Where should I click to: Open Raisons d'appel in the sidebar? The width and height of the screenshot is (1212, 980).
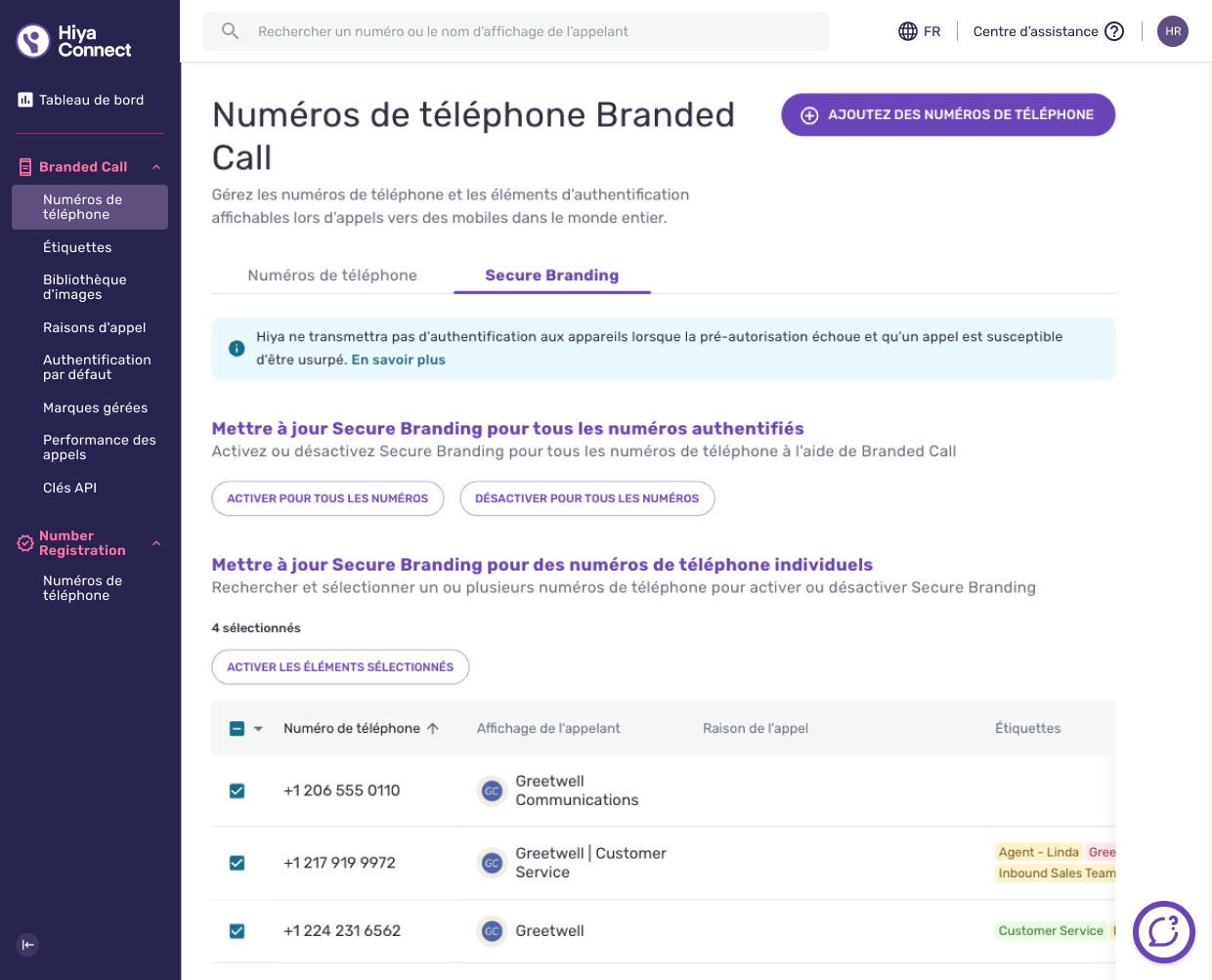(x=95, y=327)
